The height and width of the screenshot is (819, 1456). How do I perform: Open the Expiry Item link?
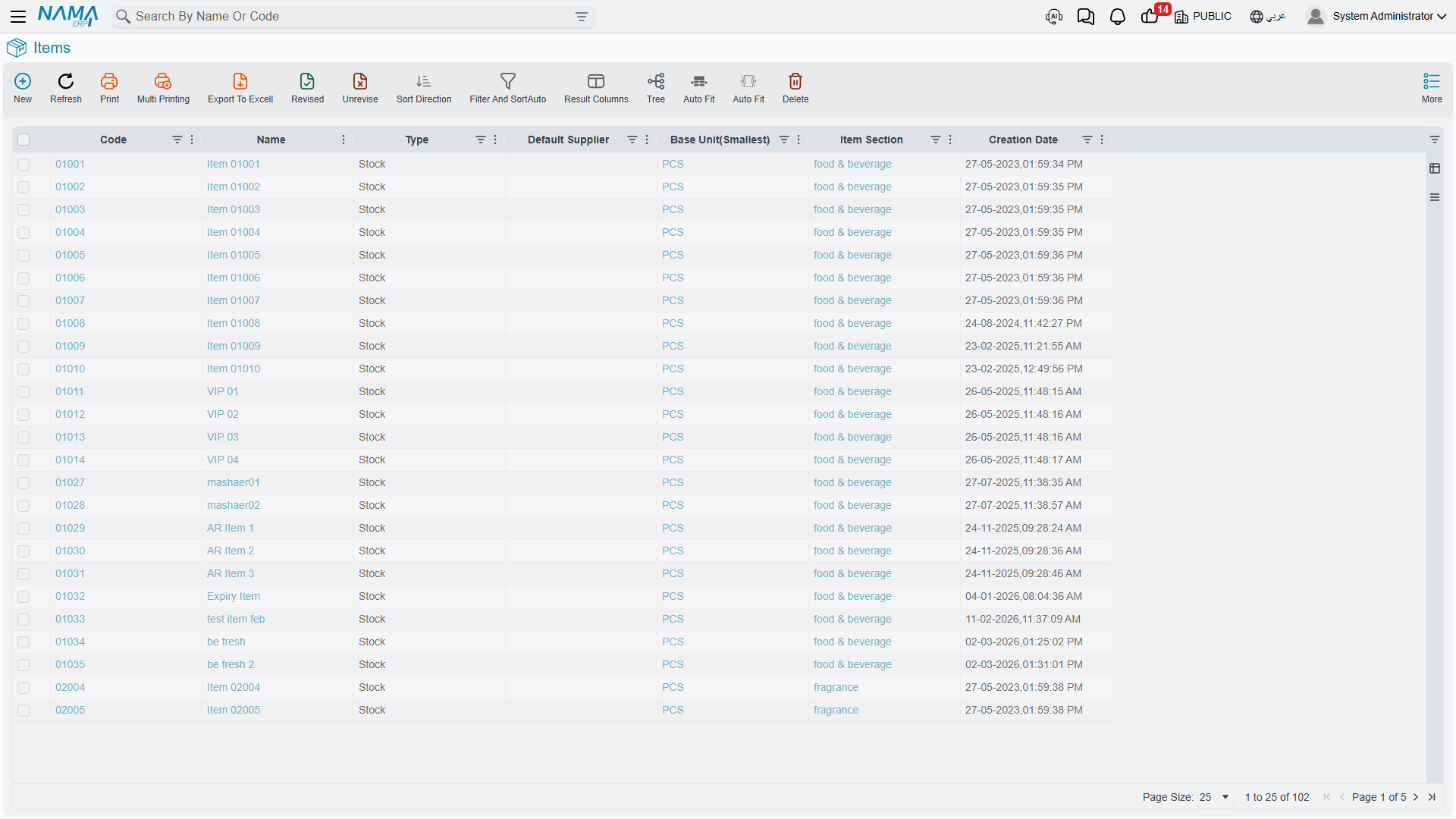point(234,596)
